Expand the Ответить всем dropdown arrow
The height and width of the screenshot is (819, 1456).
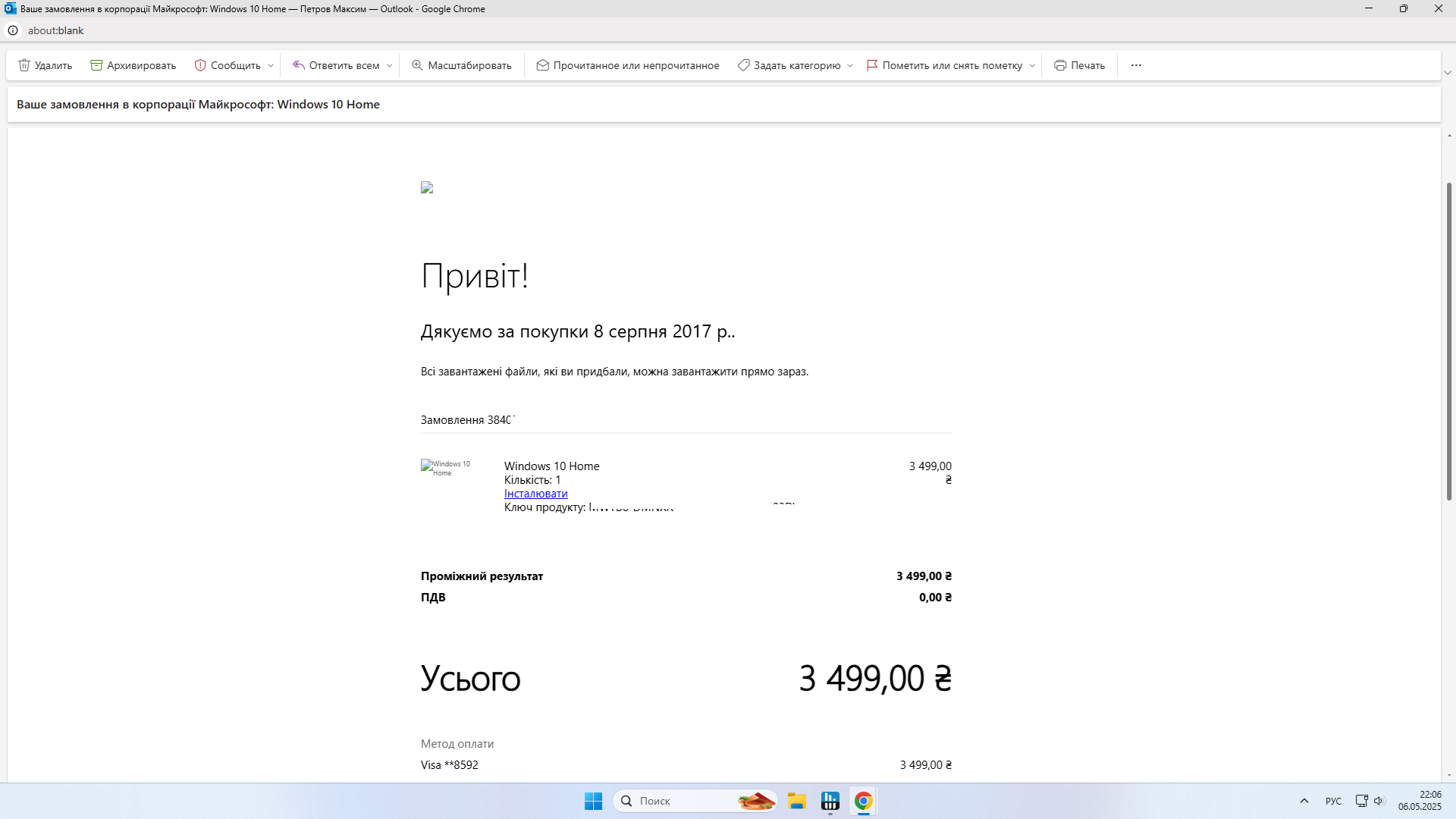tap(390, 66)
